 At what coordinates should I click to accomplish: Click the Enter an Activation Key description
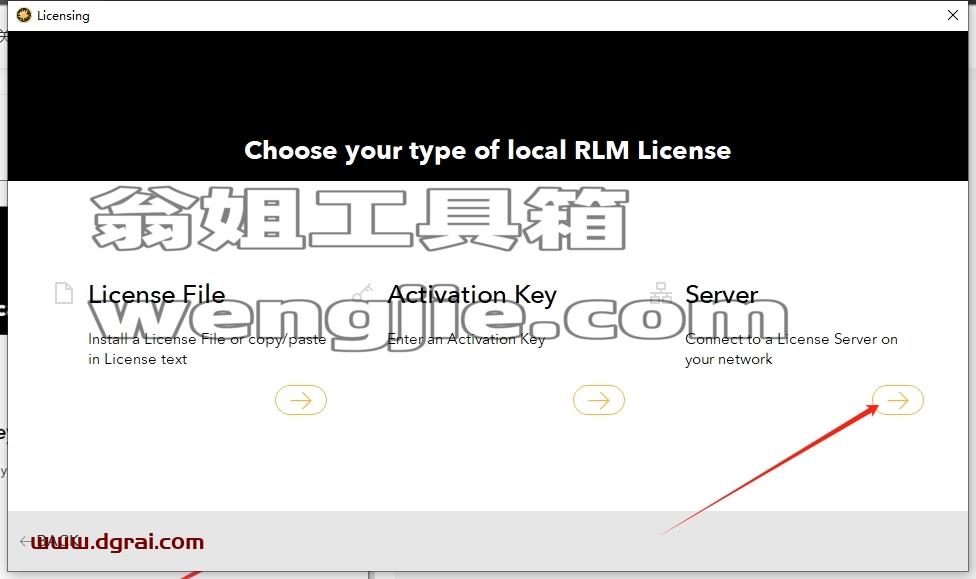point(466,339)
